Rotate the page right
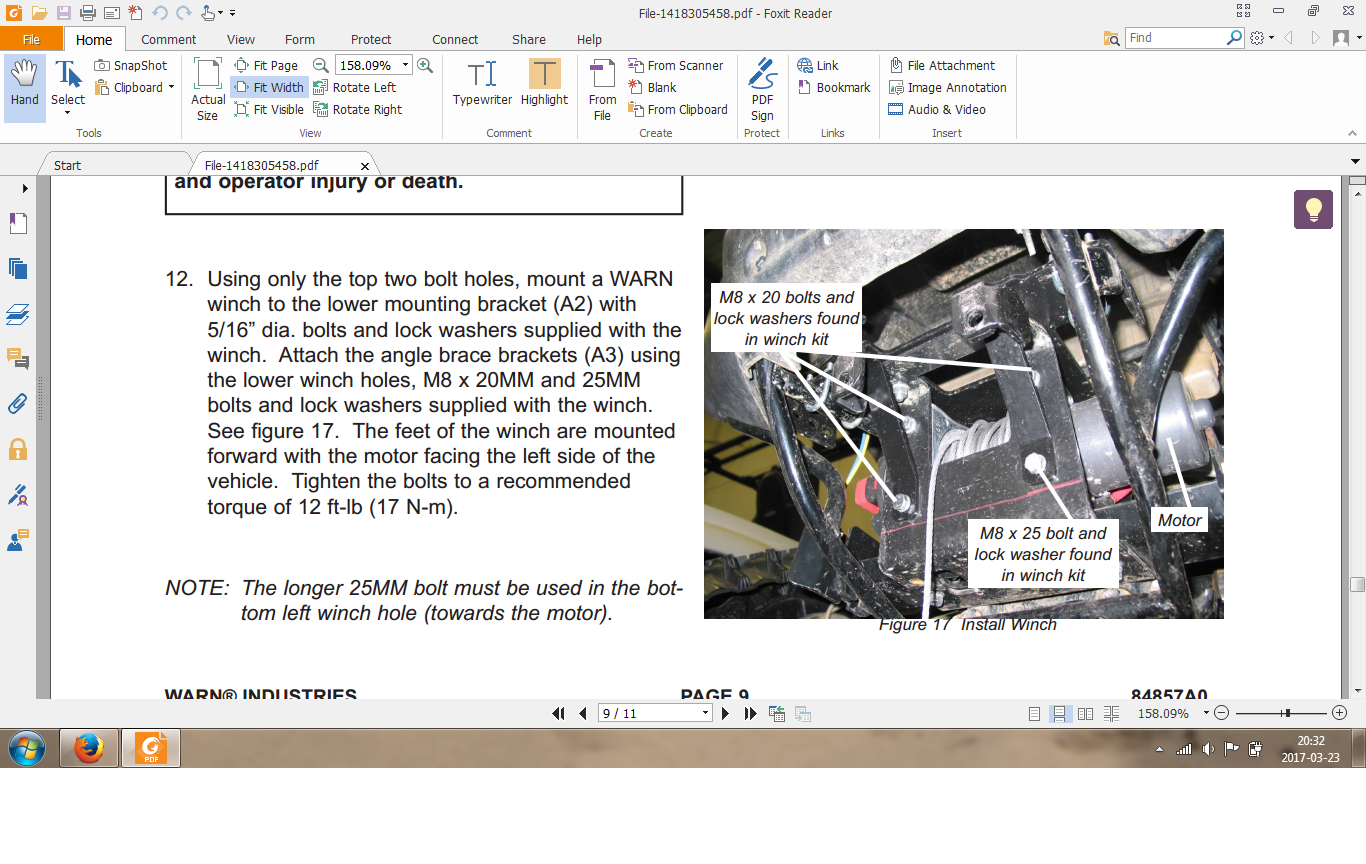Viewport: 1366px width, 864px height. tap(358, 109)
